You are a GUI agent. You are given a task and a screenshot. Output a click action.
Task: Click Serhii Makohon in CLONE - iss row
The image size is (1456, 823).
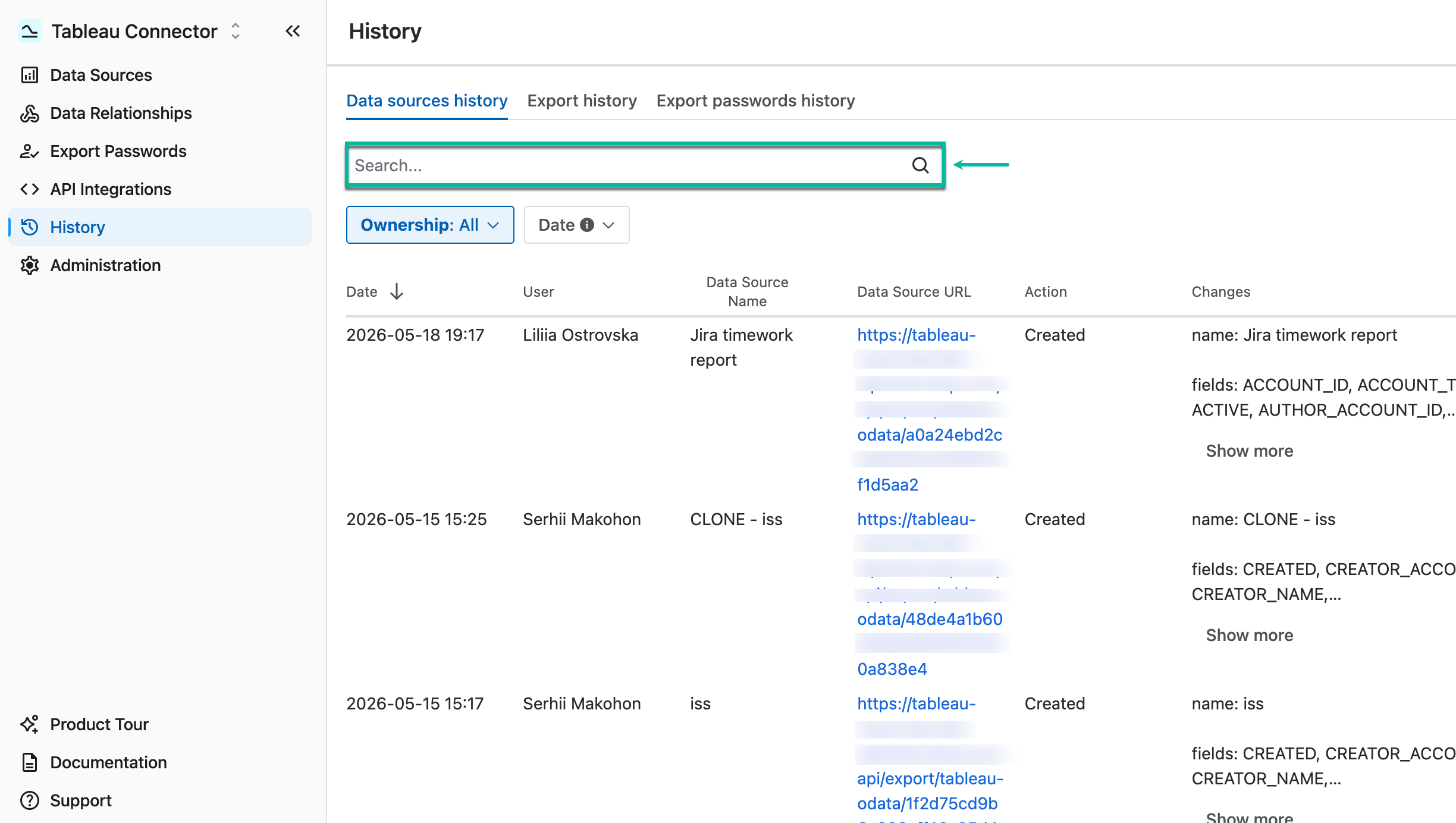click(582, 519)
